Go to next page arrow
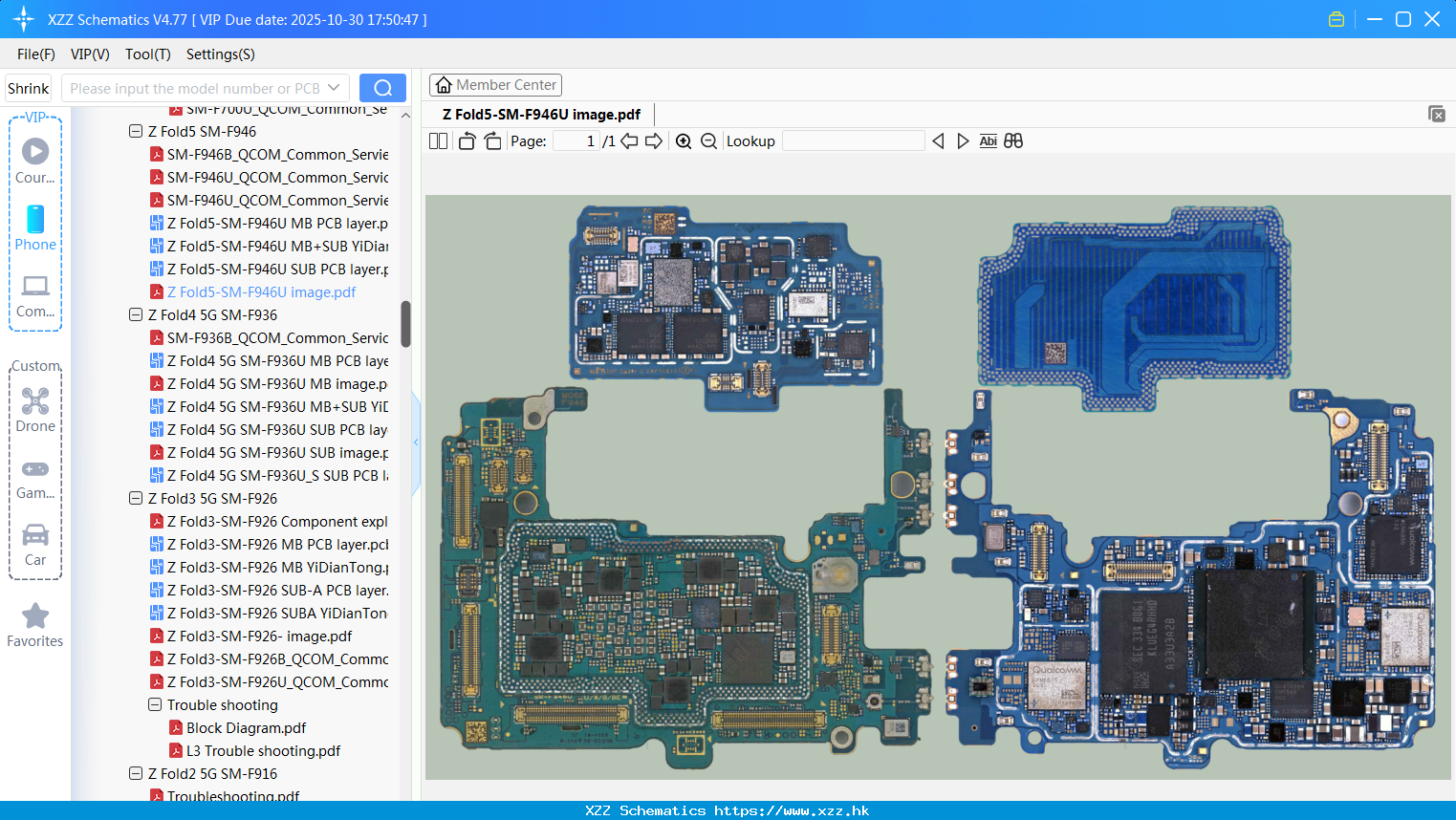The width and height of the screenshot is (1456, 820). (x=654, y=140)
